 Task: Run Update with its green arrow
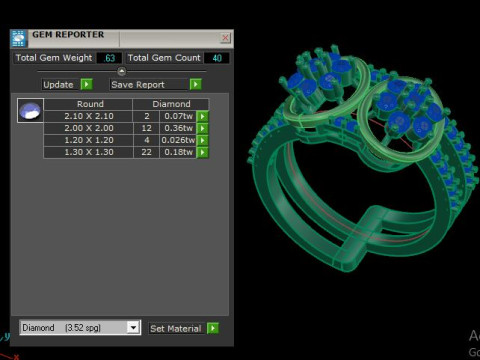pyautogui.click(x=87, y=84)
